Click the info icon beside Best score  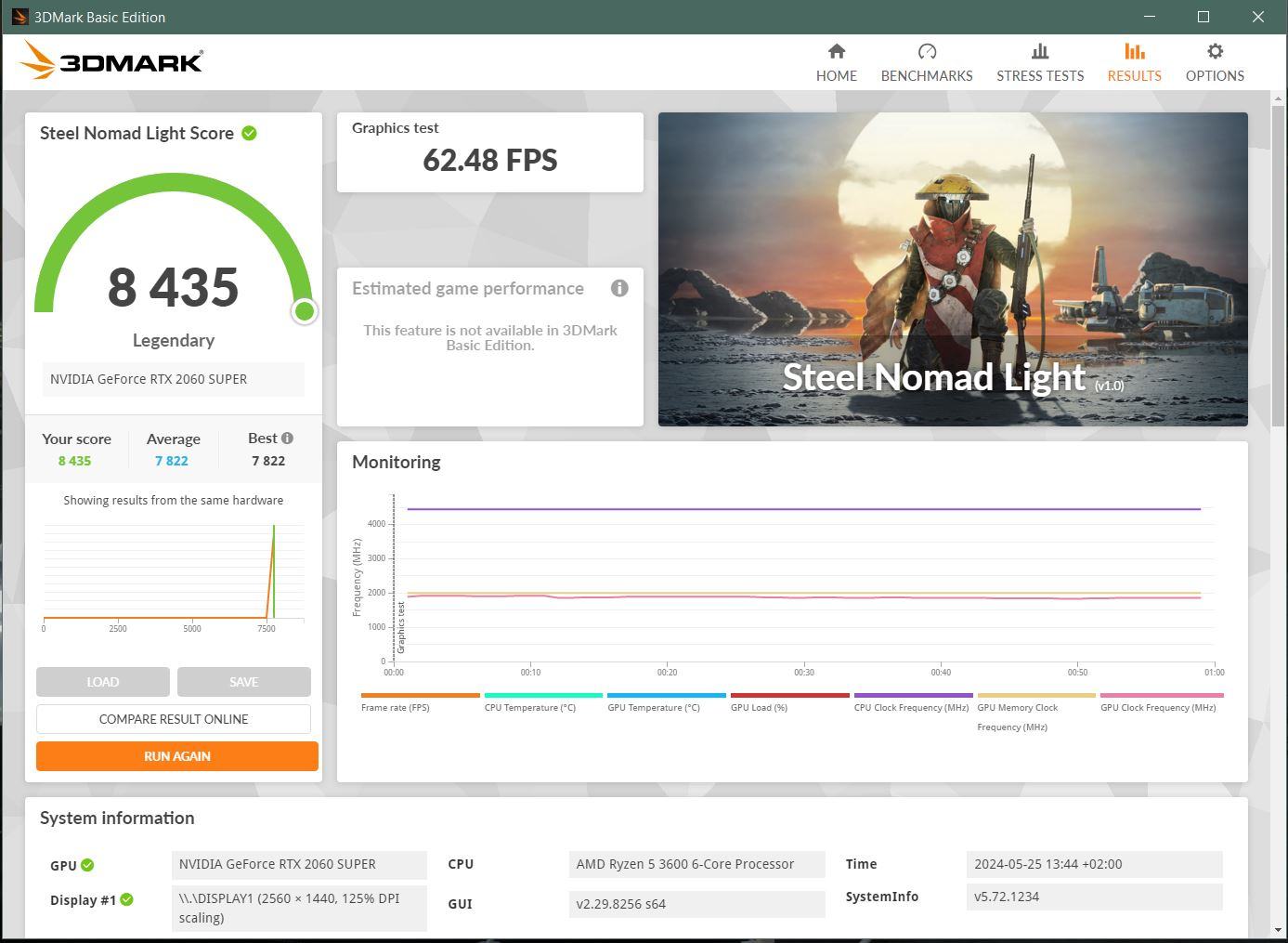pyautogui.click(x=287, y=438)
